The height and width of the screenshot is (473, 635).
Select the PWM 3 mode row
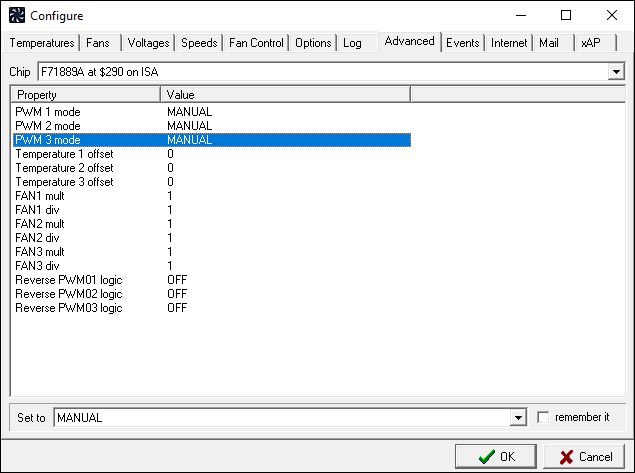(212, 140)
